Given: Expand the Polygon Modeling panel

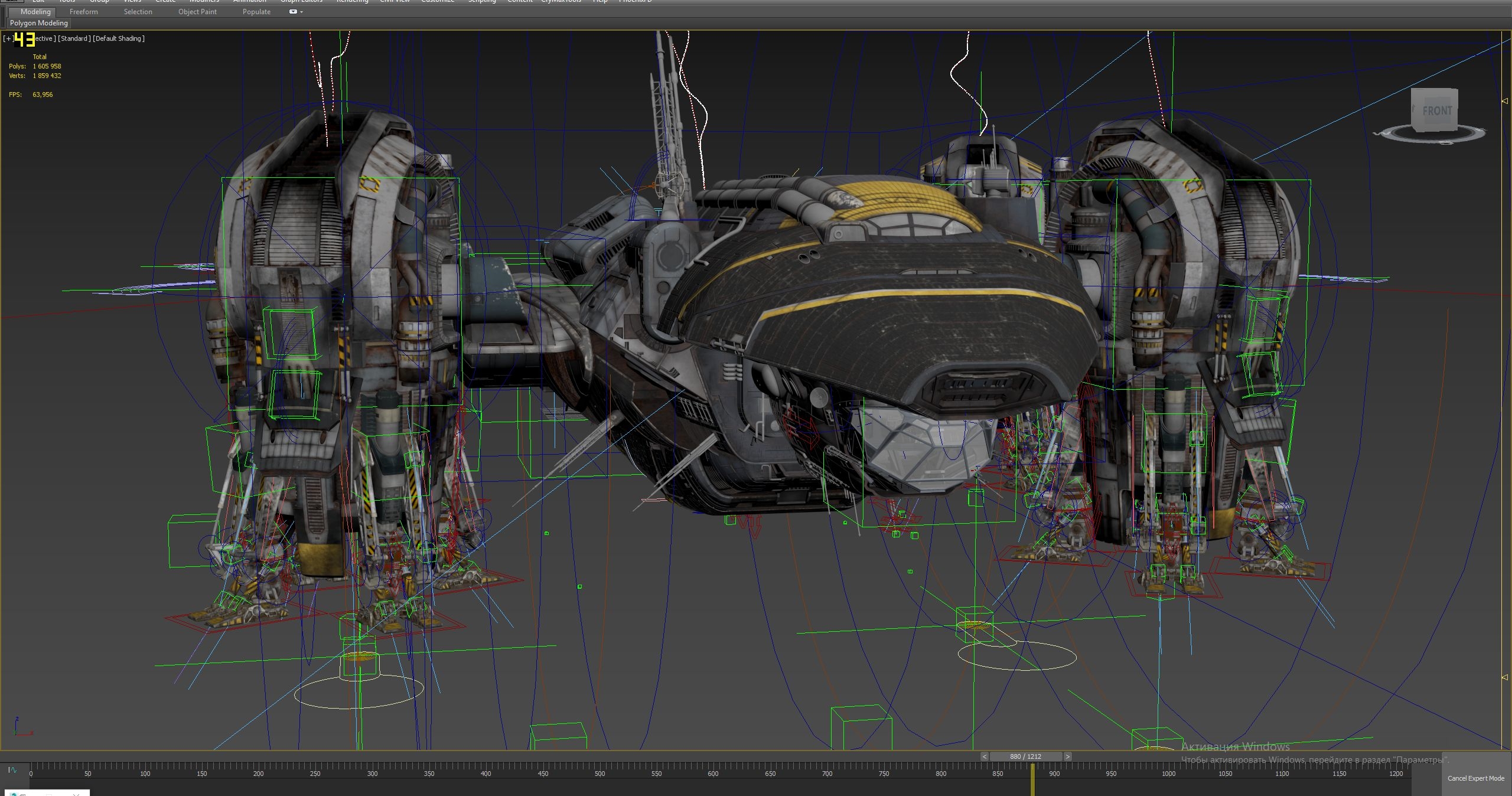Looking at the screenshot, I should (x=38, y=23).
